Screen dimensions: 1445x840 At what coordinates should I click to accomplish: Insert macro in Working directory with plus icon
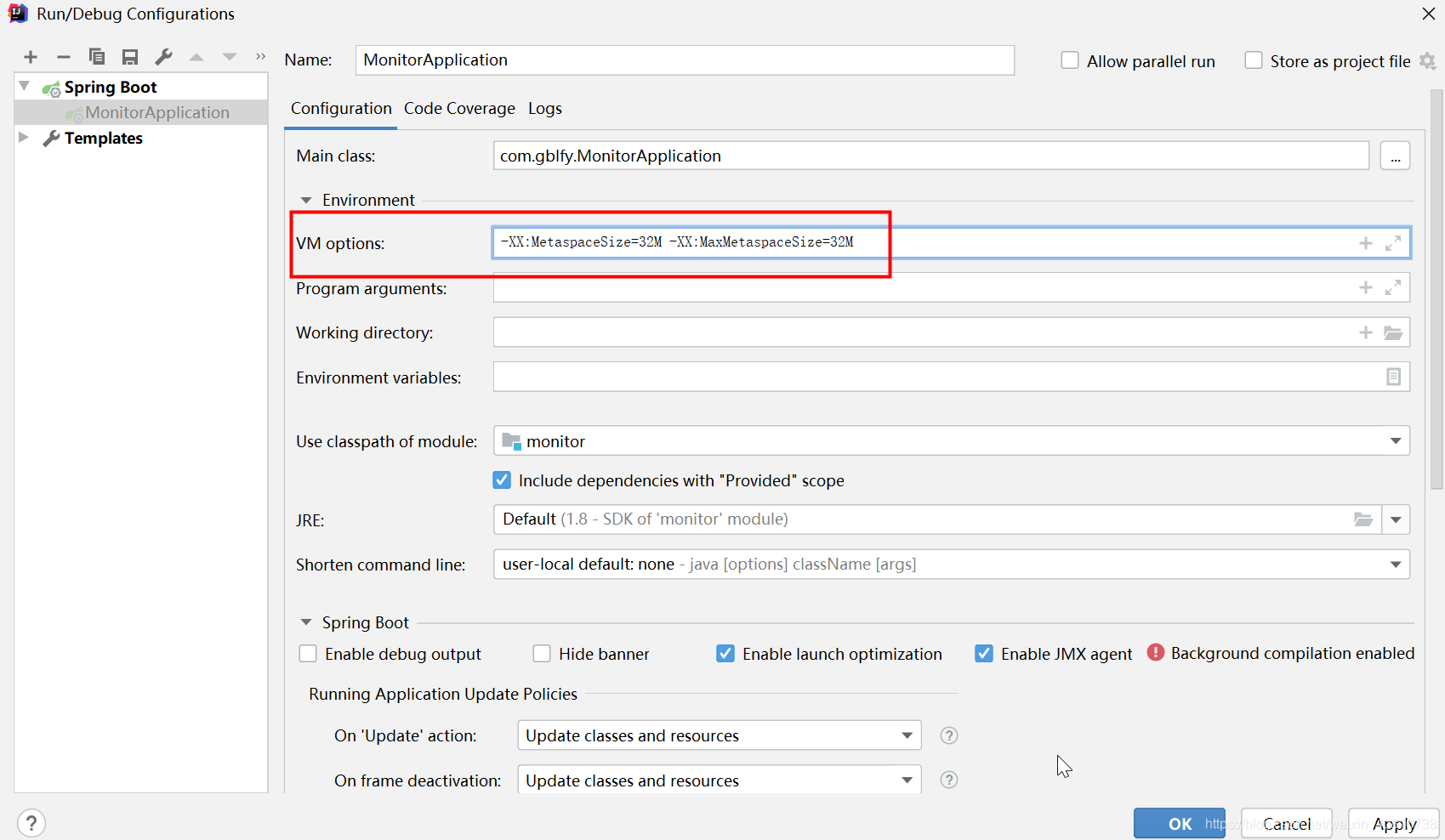(1366, 332)
